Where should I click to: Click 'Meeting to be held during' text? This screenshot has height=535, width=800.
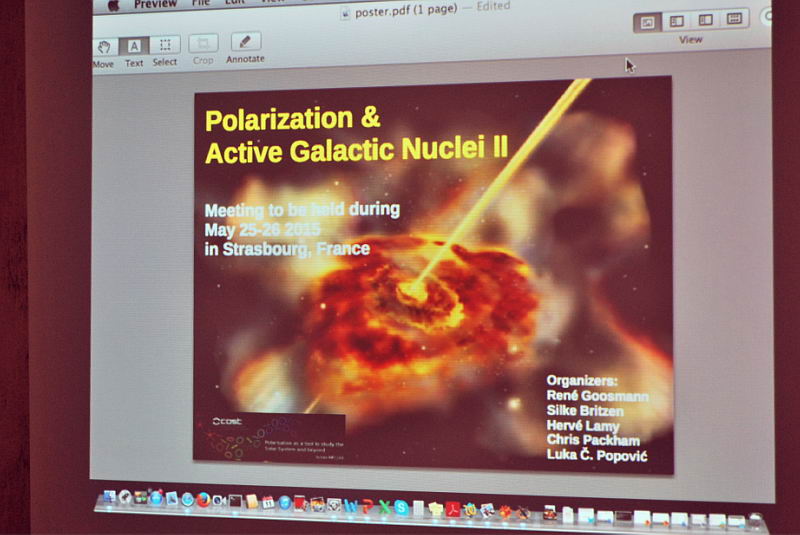tap(302, 210)
